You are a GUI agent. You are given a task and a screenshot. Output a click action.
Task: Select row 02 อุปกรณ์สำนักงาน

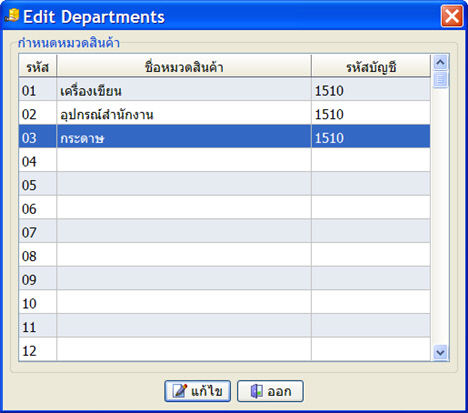(224, 114)
